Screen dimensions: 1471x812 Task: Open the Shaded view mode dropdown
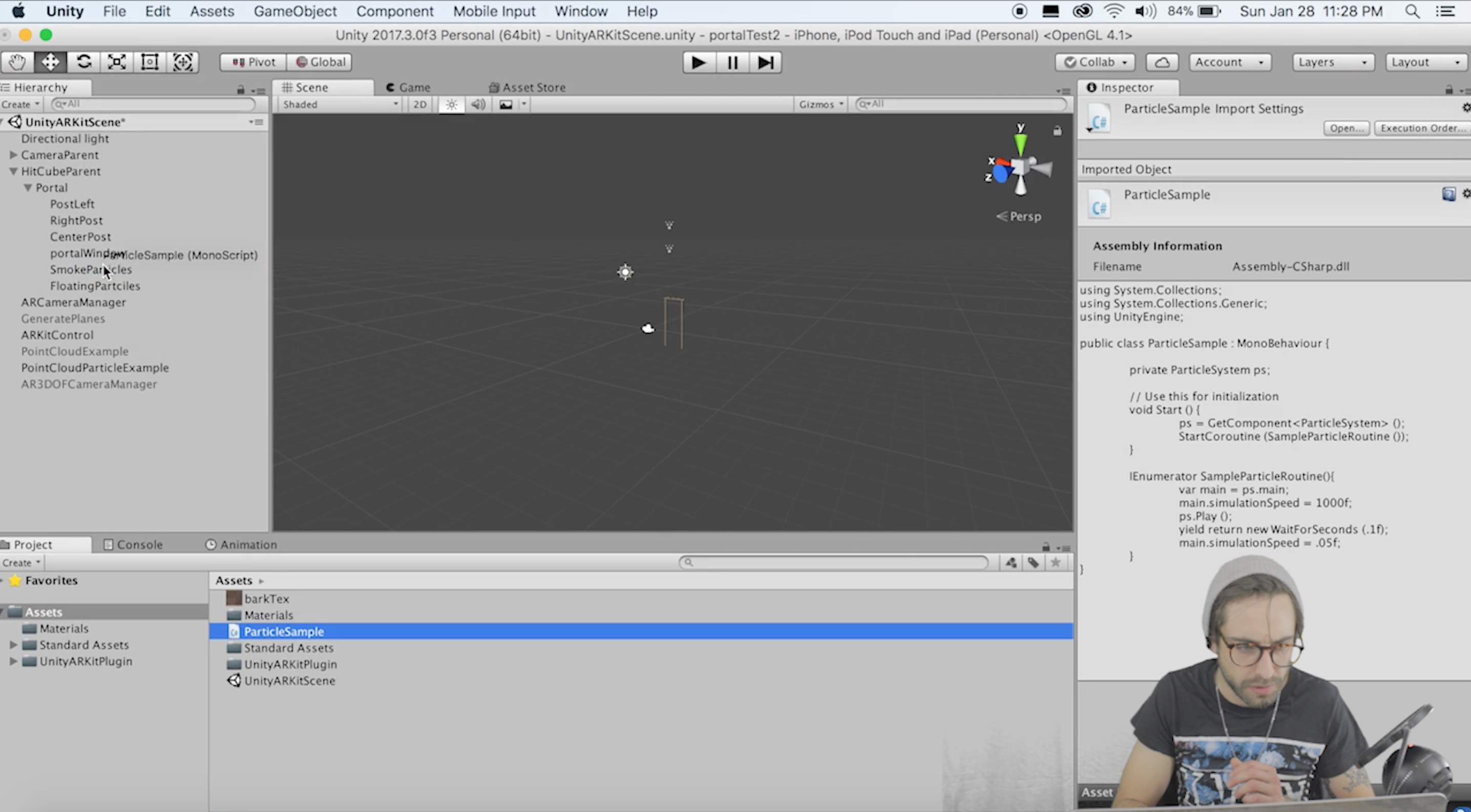340,104
